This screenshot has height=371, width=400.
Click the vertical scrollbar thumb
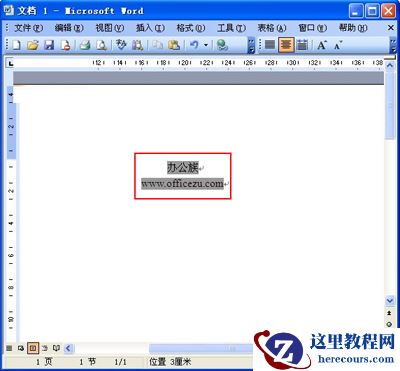coord(389,105)
